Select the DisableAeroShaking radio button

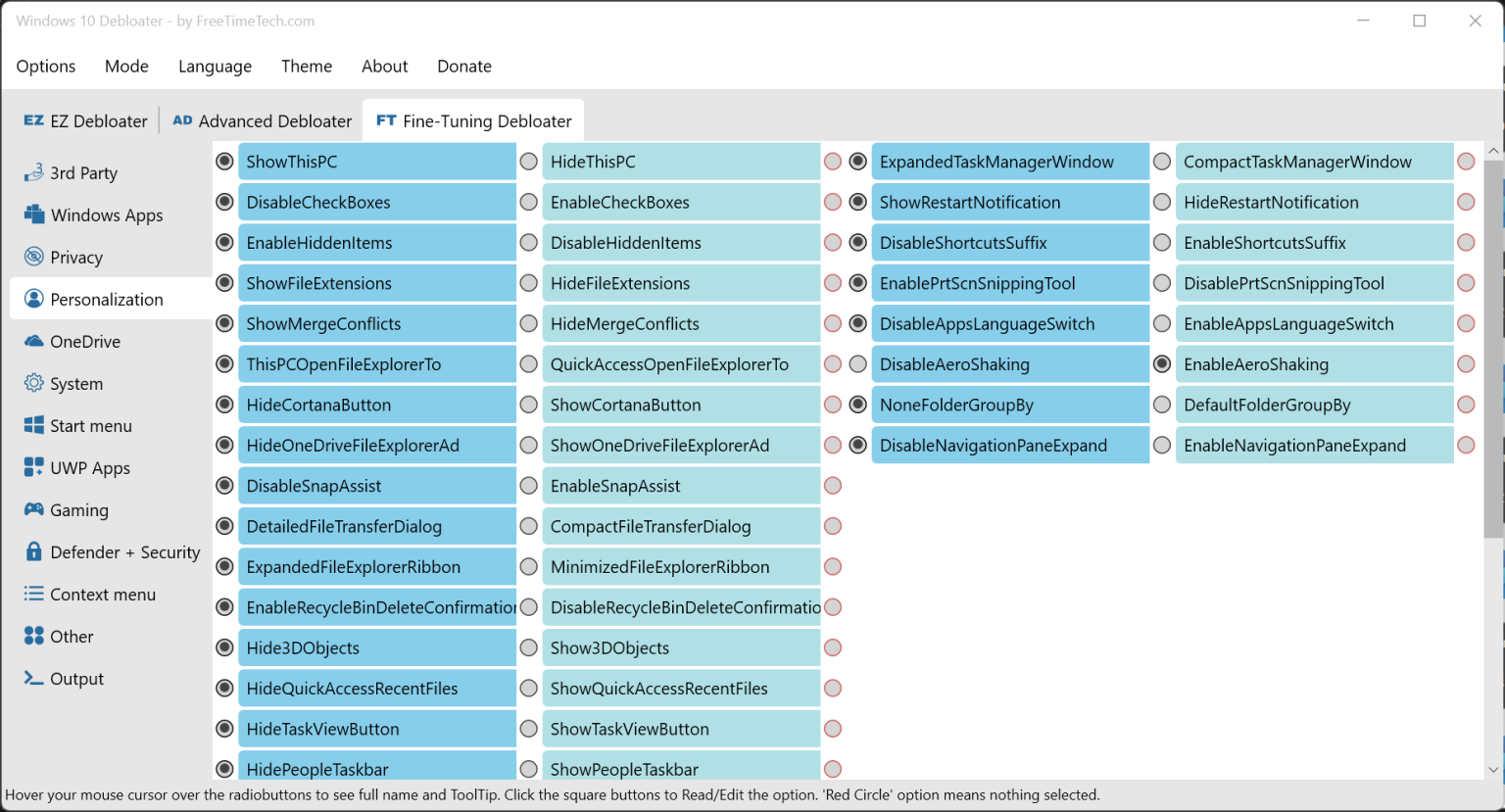[x=857, y=363]
